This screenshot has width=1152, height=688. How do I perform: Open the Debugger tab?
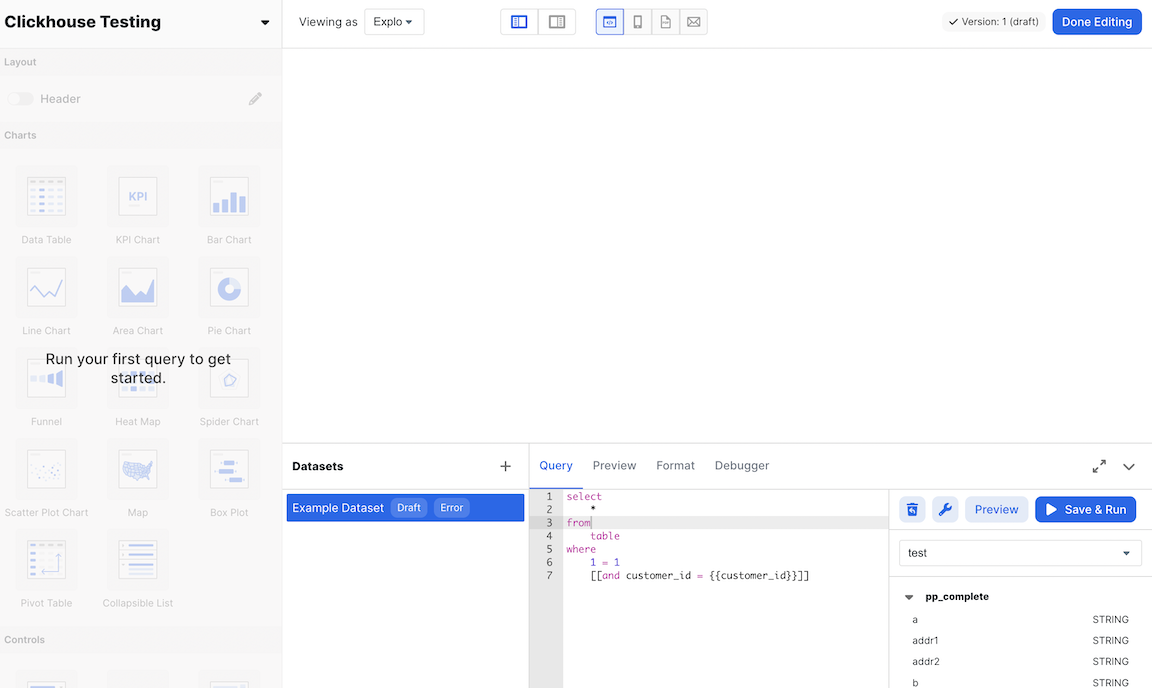(x=742, y=466)
